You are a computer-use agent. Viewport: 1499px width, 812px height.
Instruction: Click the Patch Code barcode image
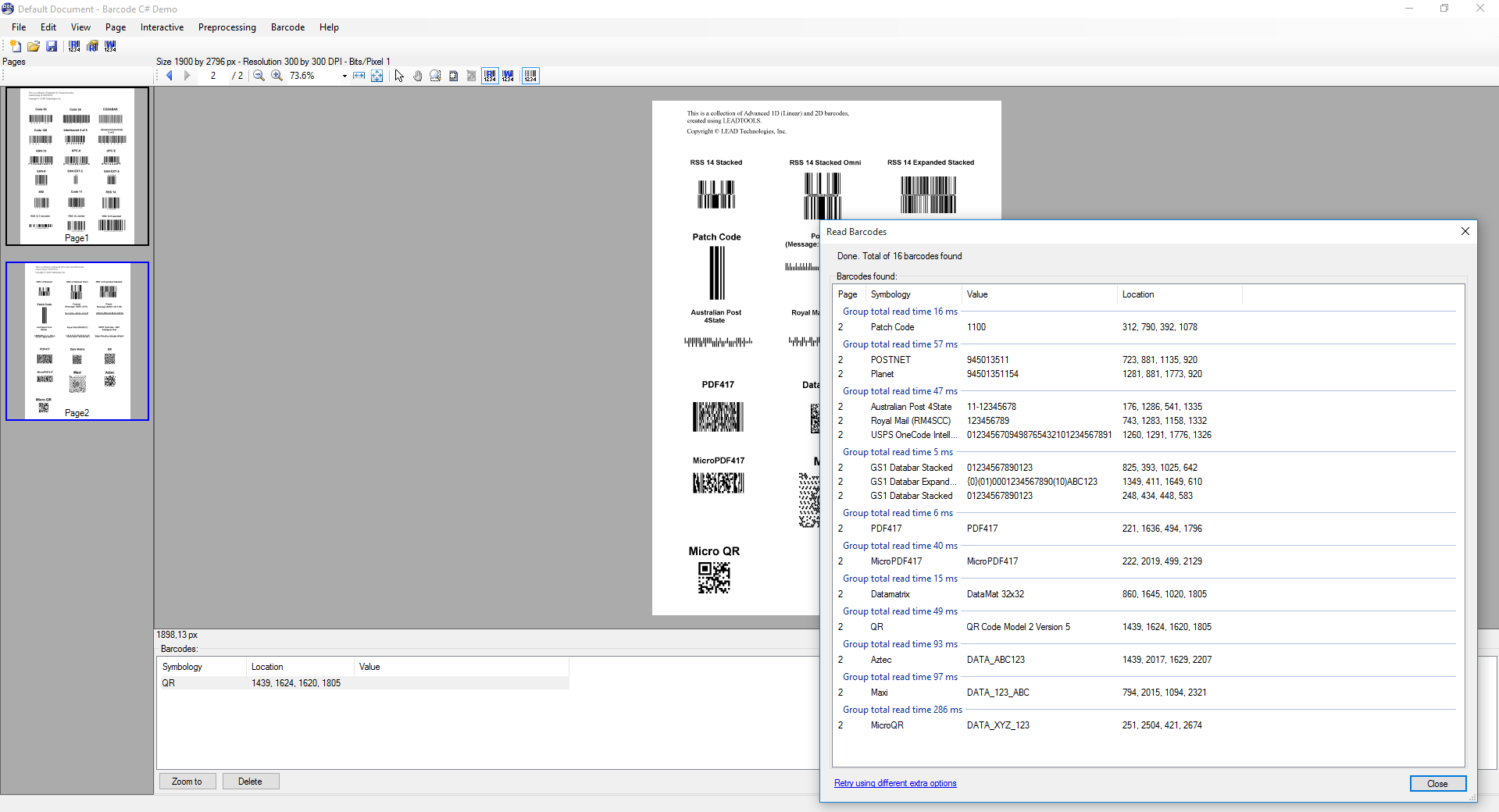[717, 272]
